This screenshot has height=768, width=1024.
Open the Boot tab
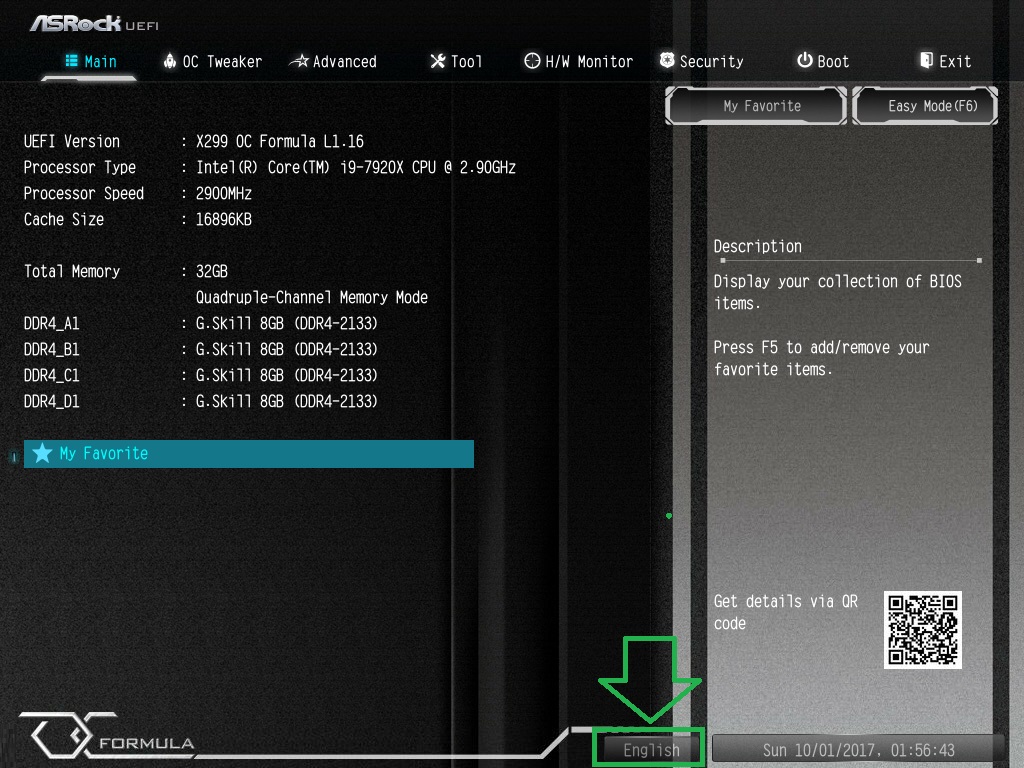pyautogui.click(x=823, y=61)
